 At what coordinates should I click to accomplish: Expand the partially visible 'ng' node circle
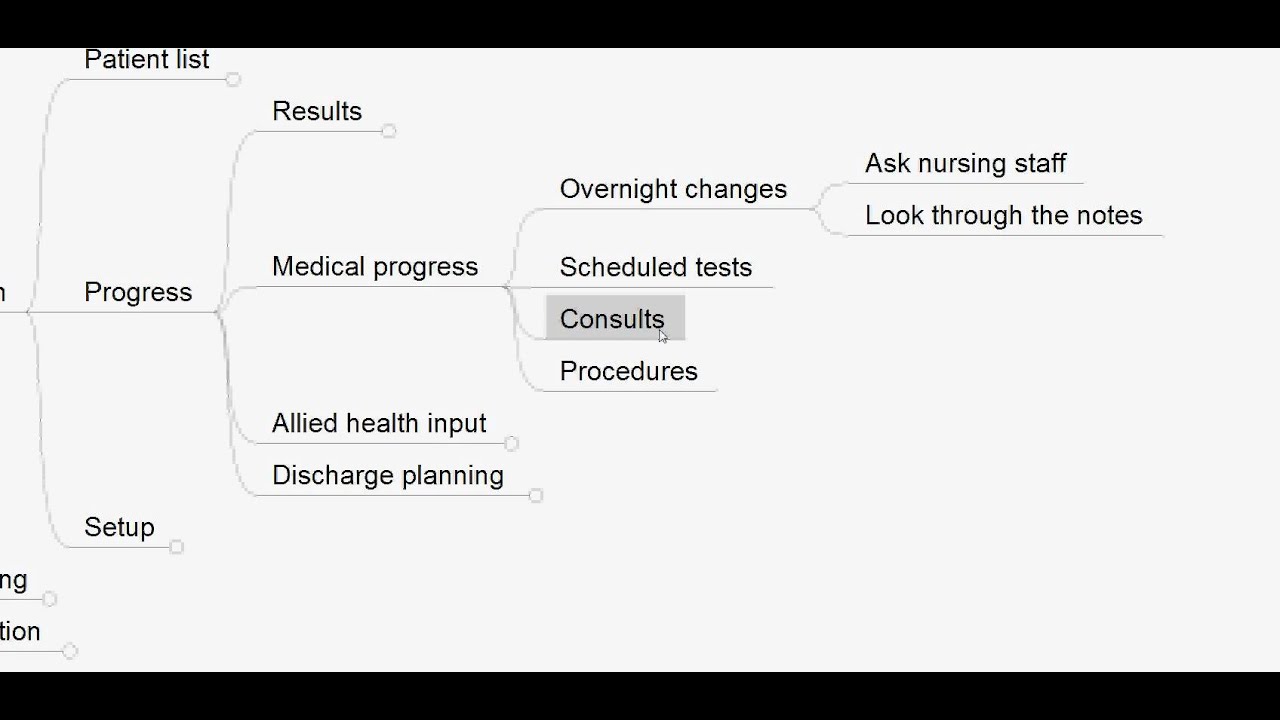tap(50, 599)
